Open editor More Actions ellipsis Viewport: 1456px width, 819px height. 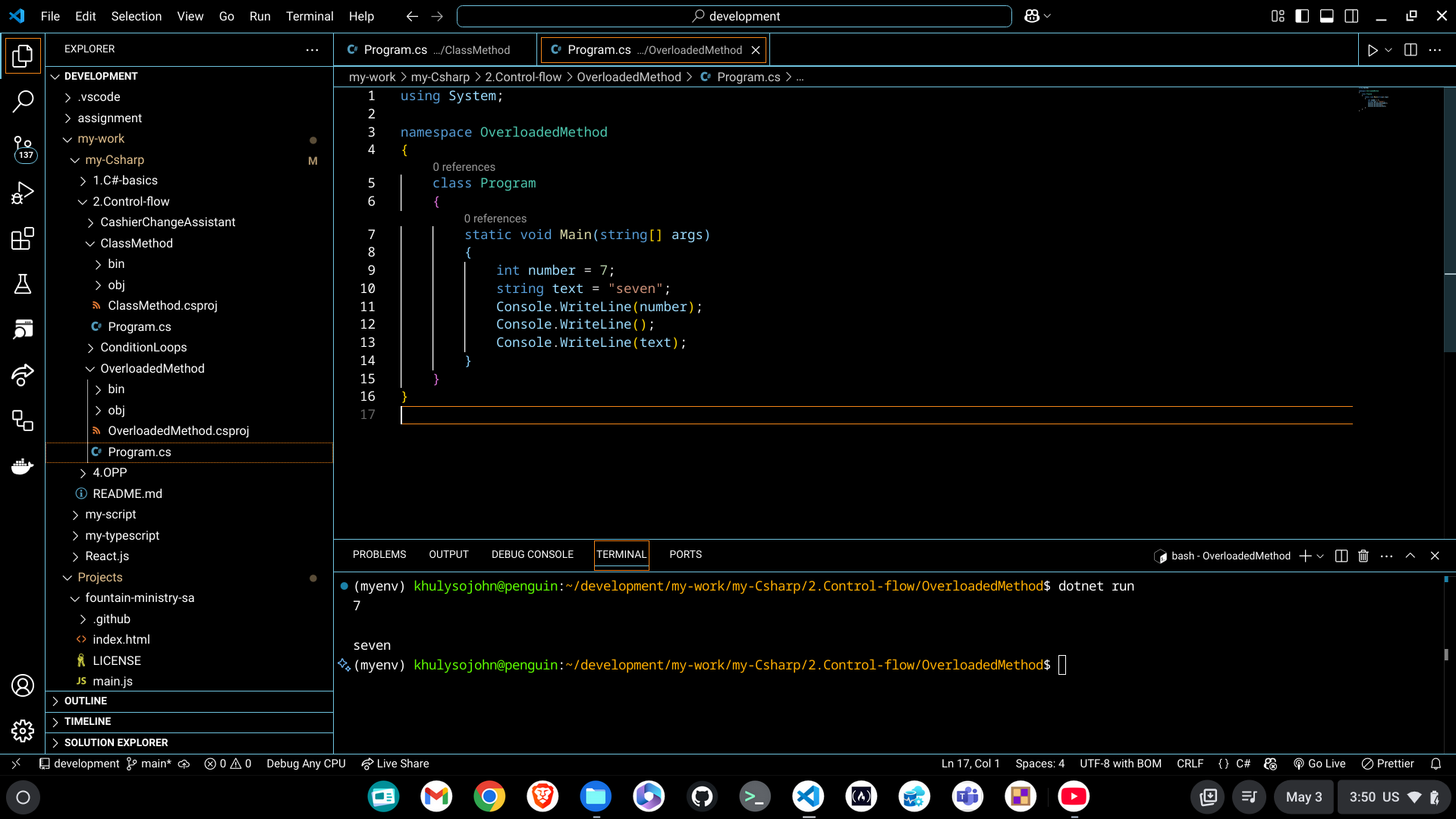pos(1435,50)
